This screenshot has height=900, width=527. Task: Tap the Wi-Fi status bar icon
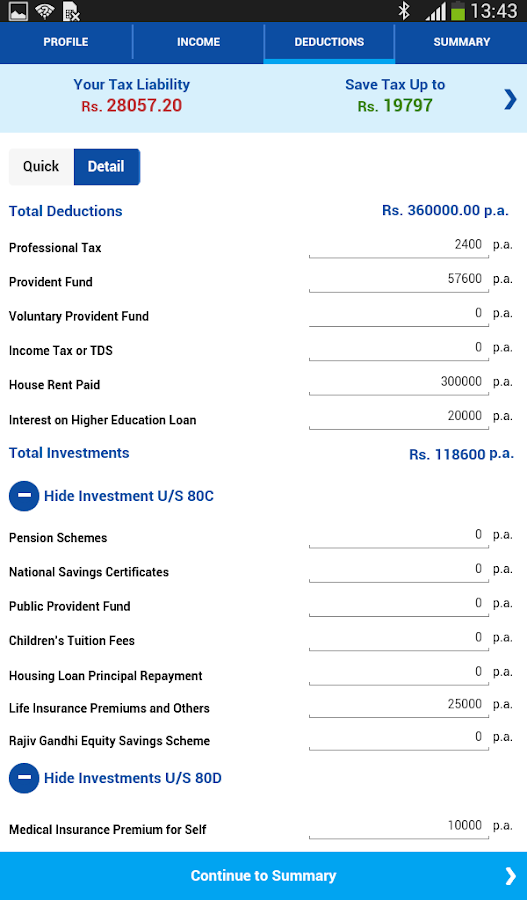(45, 11)
